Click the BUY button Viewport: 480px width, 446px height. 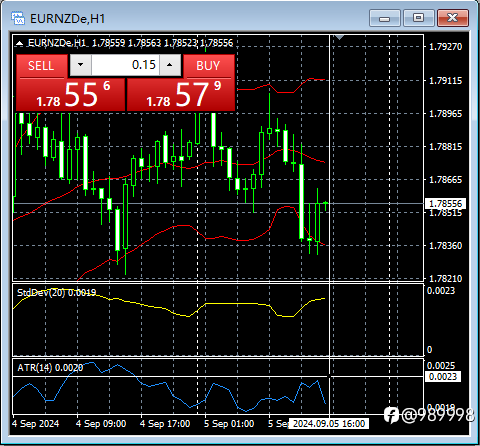click(209, 66)
